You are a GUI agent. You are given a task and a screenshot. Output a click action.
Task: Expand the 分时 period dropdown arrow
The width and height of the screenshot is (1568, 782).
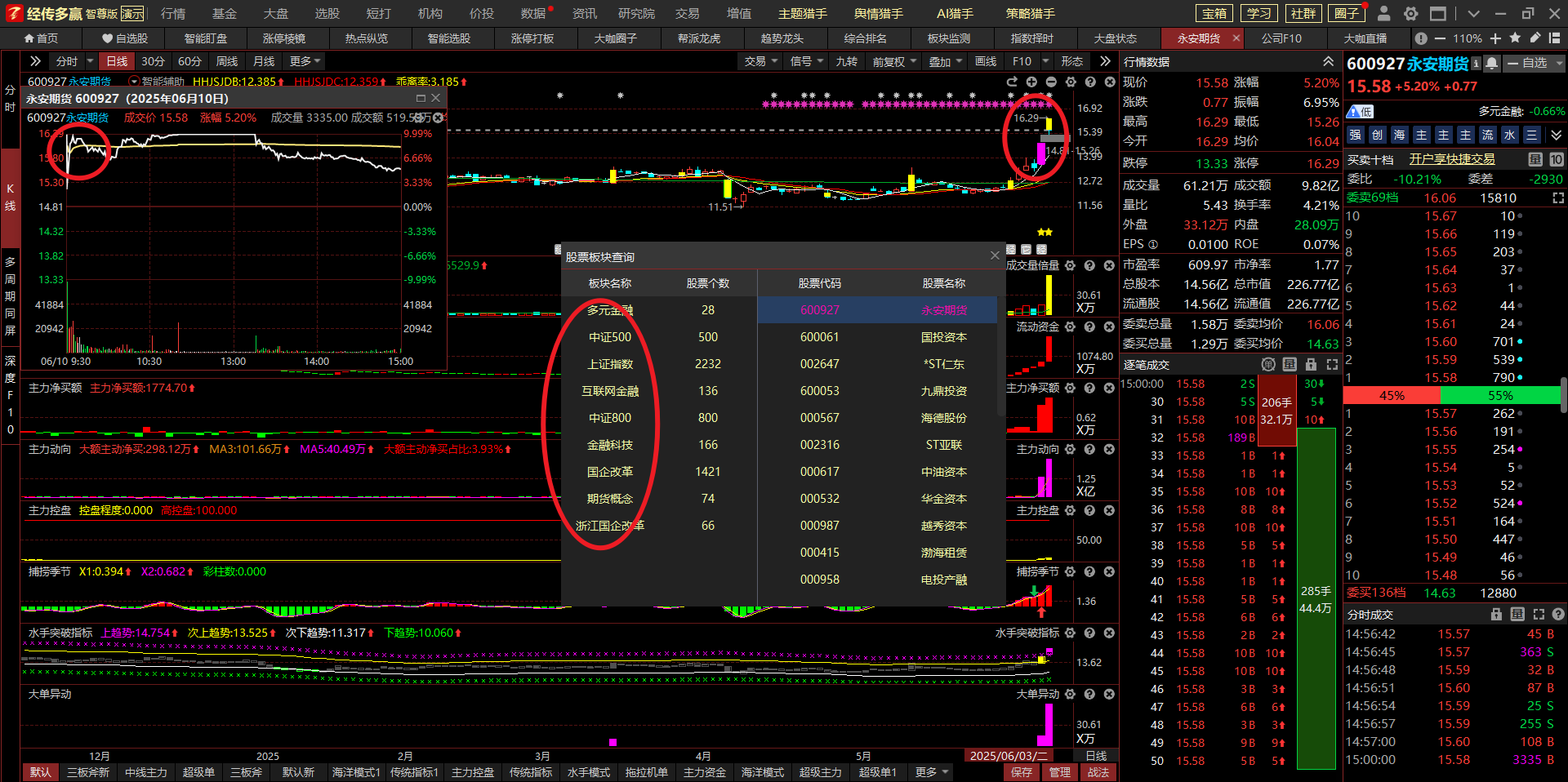pyautogui.click(x=90, y=61)
